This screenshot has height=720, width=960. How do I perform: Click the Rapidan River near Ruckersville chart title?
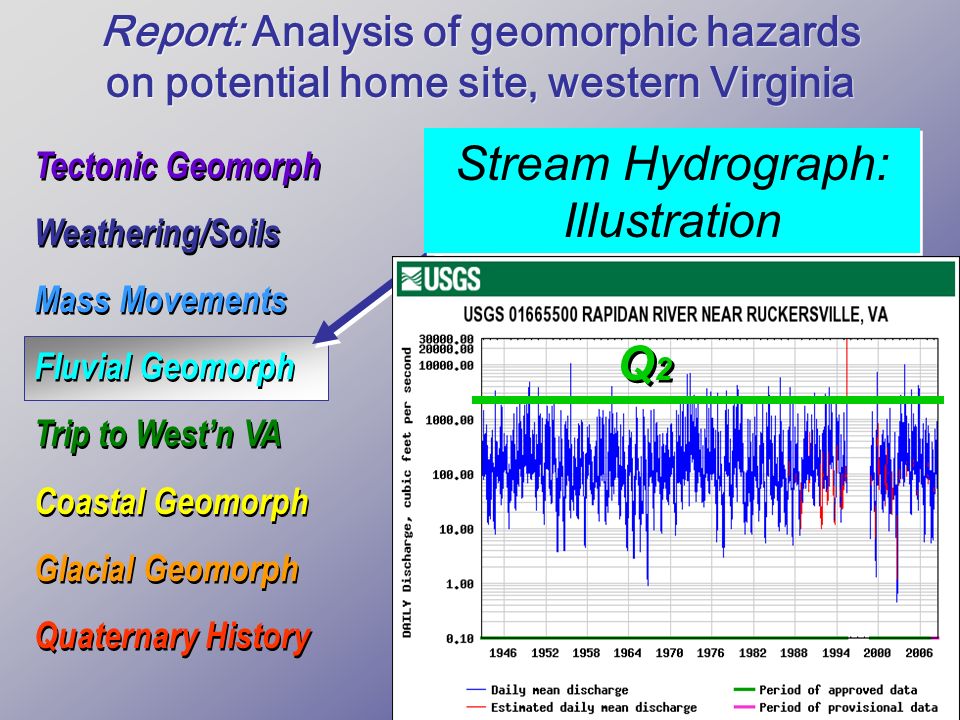tap(675, 315)
